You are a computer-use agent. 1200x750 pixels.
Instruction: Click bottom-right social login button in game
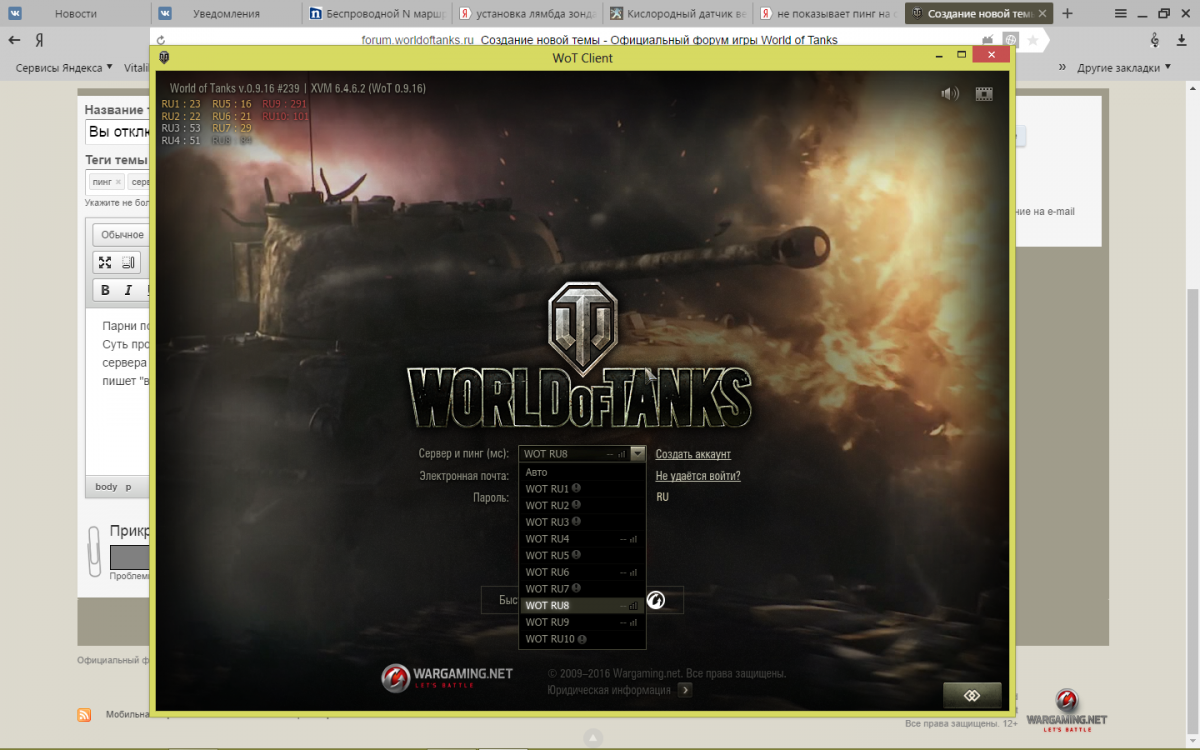click(972, 694)
